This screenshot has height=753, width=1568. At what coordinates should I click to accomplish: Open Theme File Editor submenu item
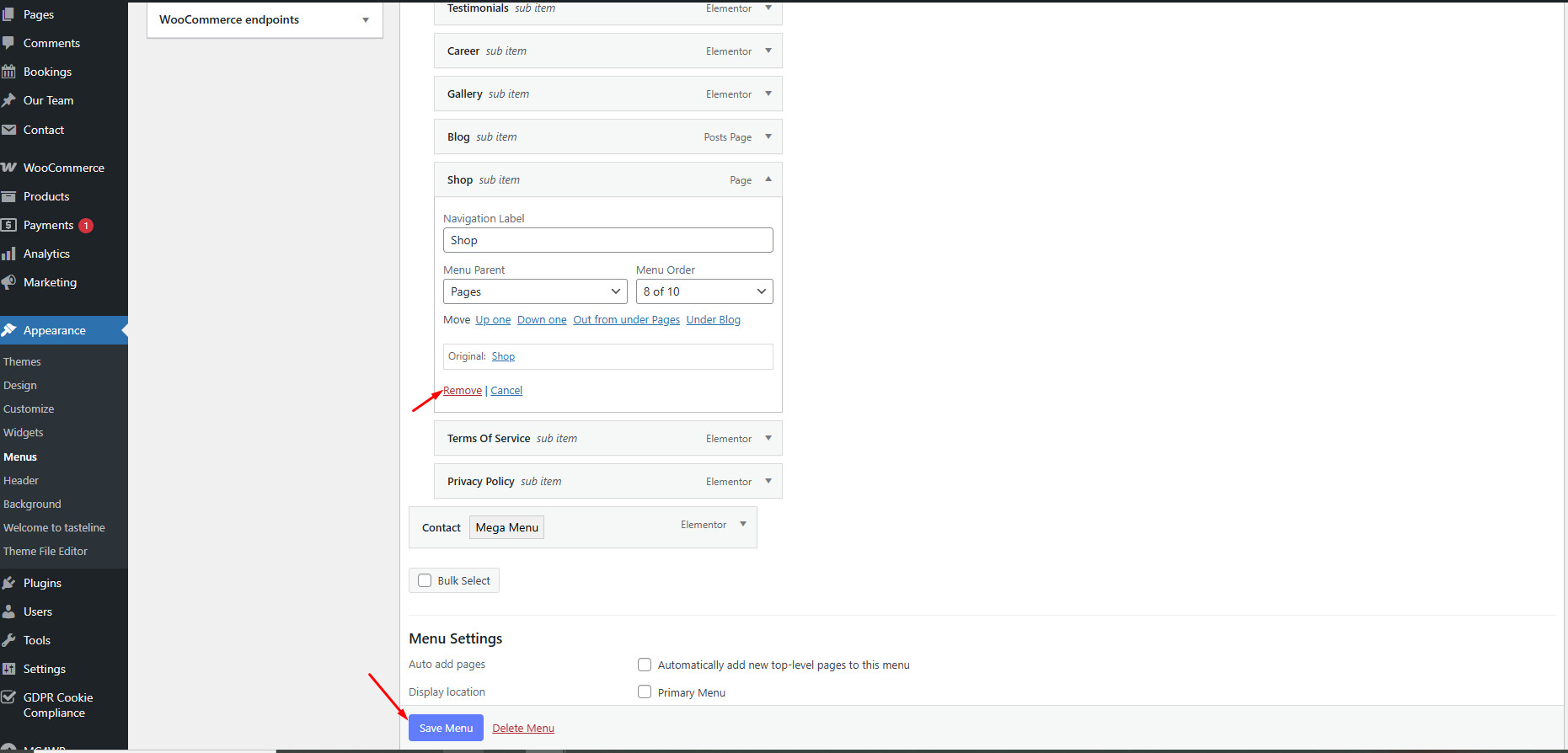point(45,551)
